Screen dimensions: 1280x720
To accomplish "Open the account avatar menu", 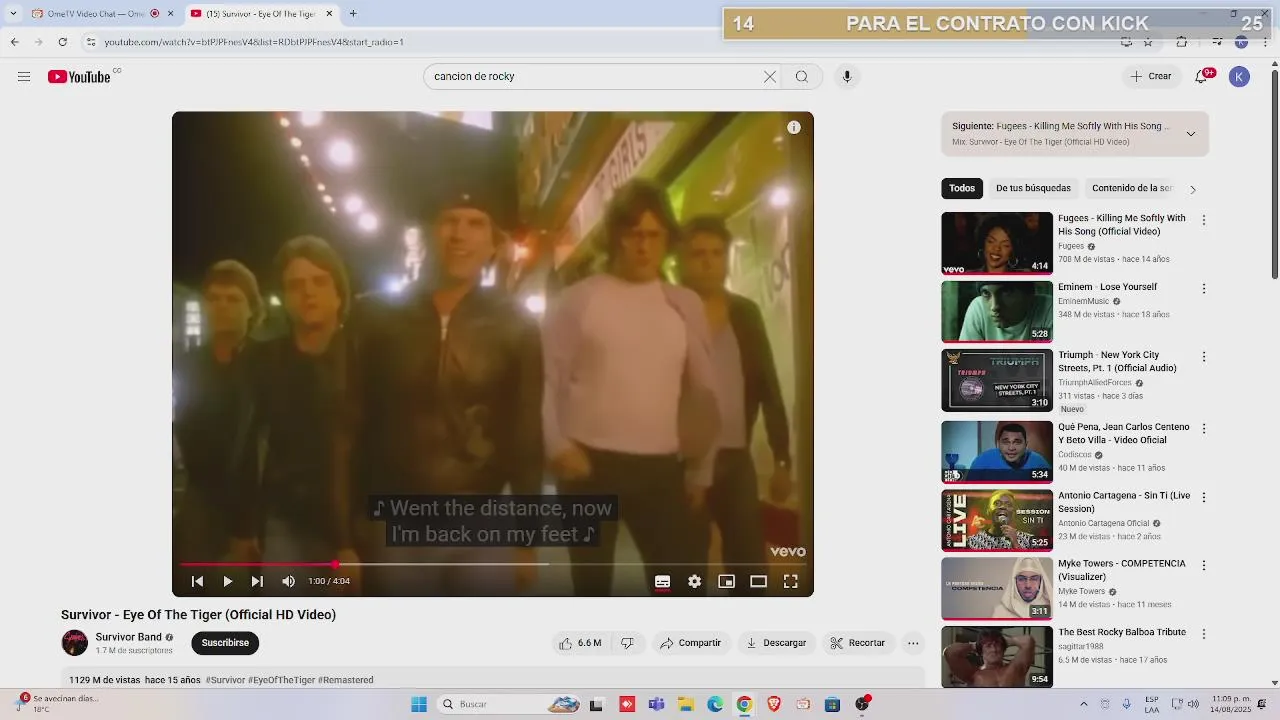I will [1239, 77].
